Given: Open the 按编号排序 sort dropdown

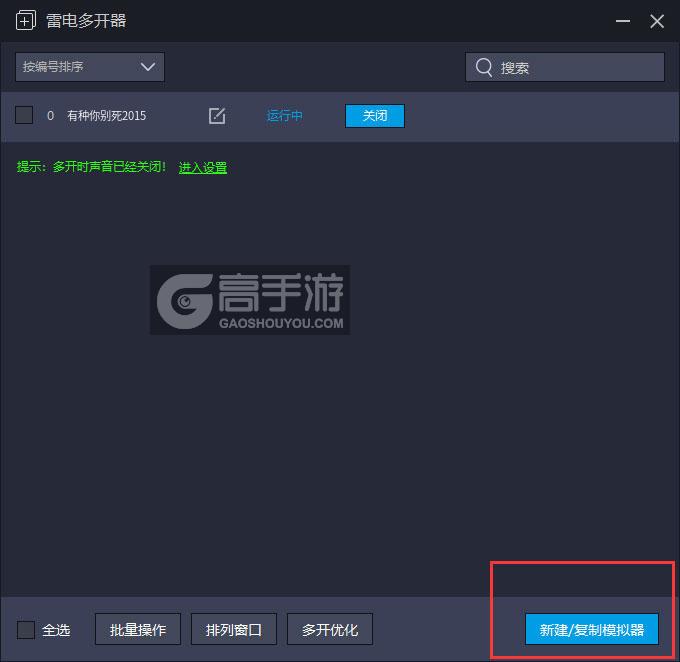Looking at the screenshot, I should 90,67.
